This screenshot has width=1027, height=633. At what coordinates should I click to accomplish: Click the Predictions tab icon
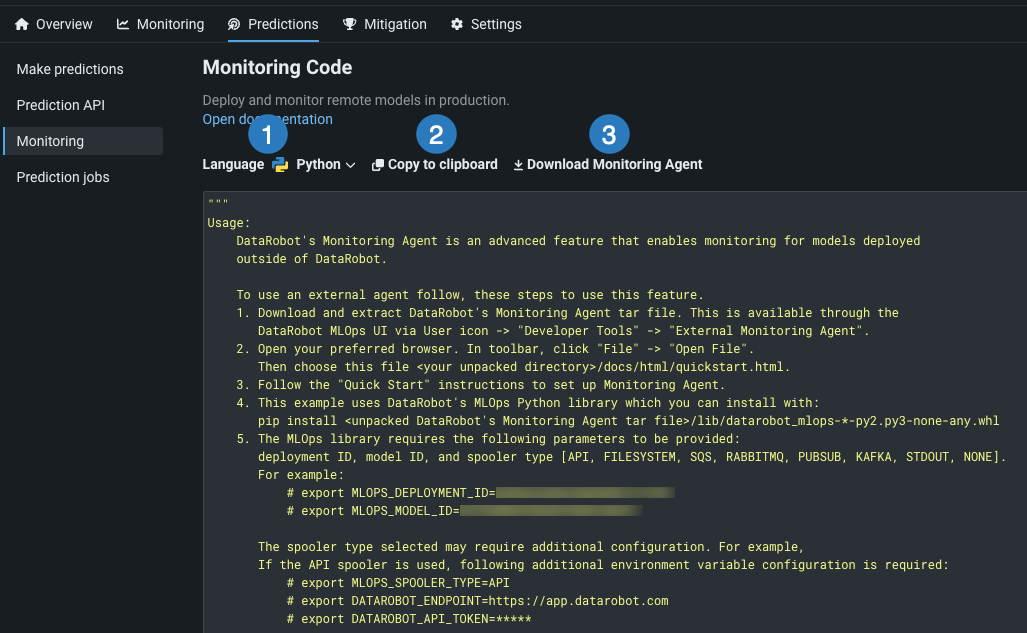[x=235, y=24]
